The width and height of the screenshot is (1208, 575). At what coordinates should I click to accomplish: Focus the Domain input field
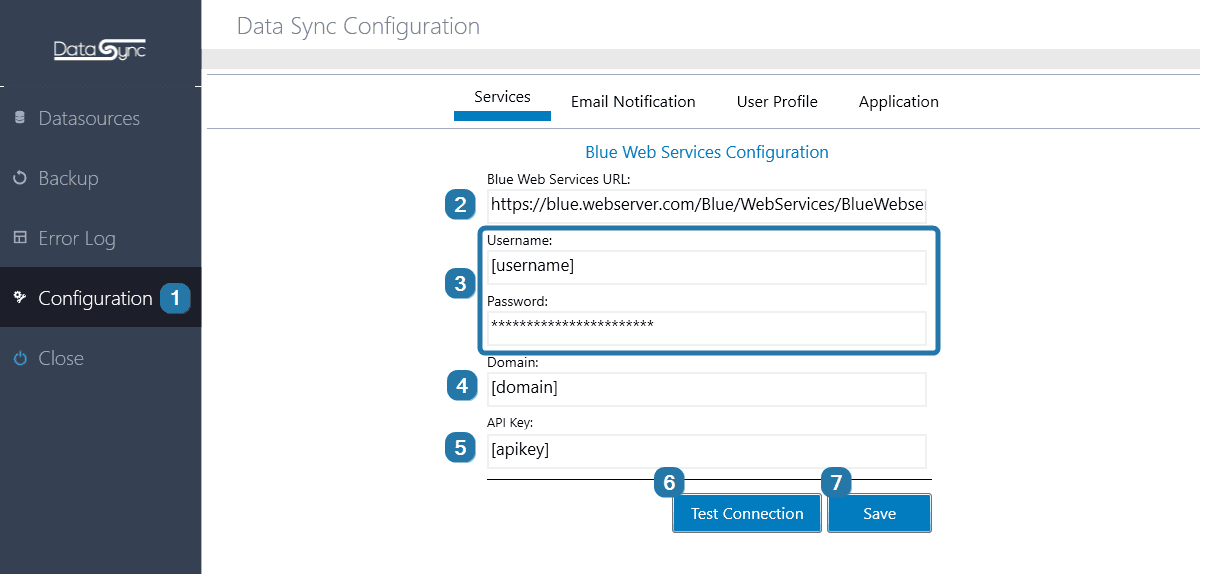coord(707,389)
